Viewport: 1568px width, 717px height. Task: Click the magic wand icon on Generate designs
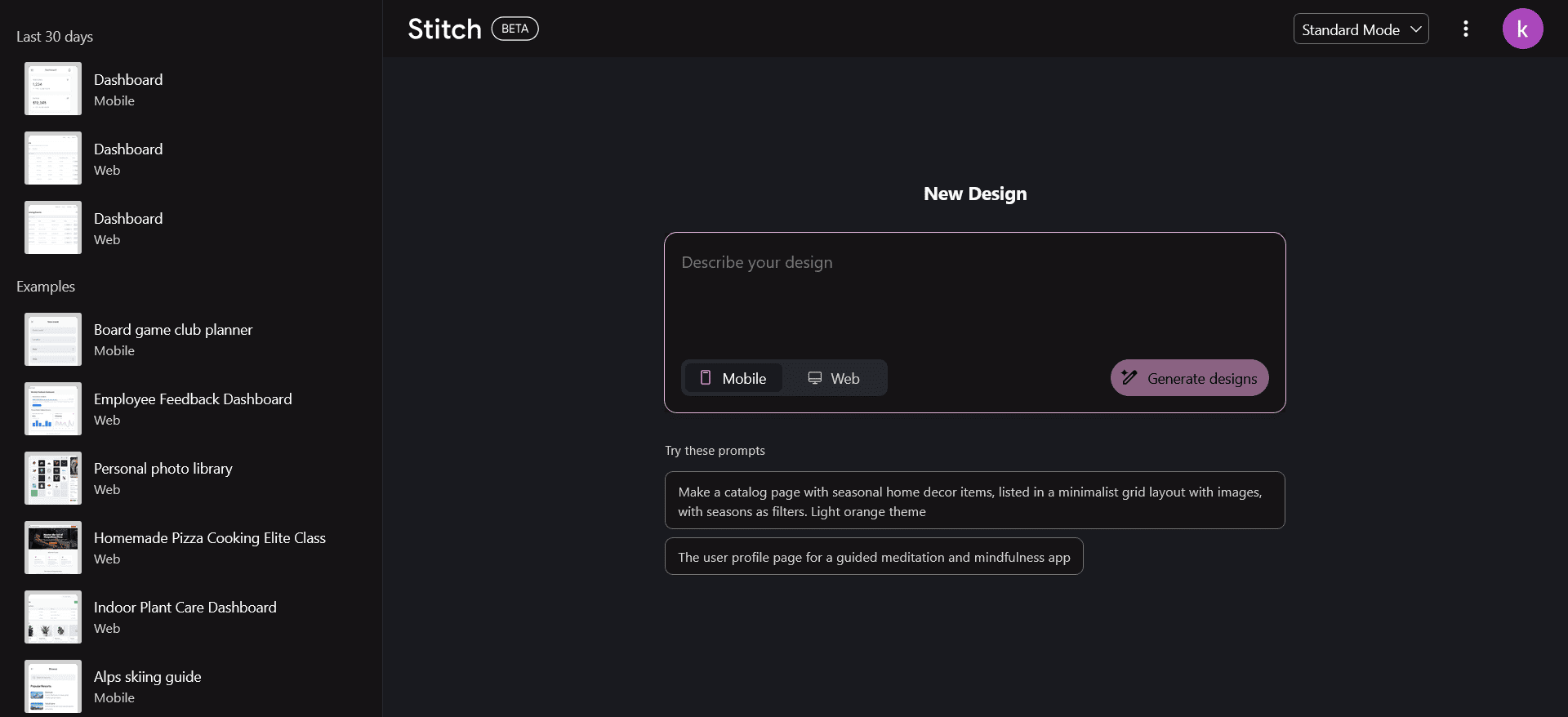1129,377
